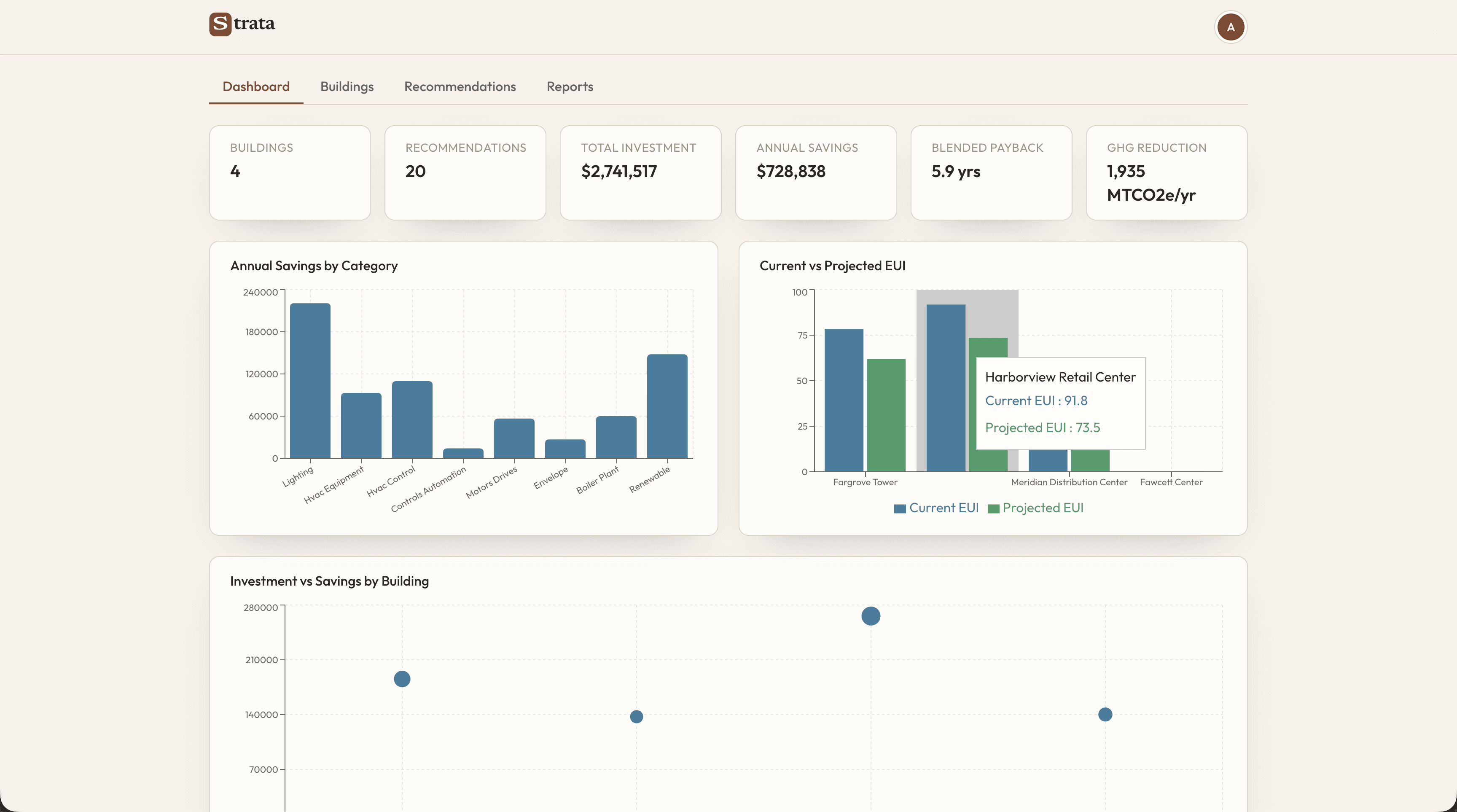Viewport: 1457px width, 812px height.
Task: Click the 'Fawcett Center' axis label
Action: pos(1171,482)
